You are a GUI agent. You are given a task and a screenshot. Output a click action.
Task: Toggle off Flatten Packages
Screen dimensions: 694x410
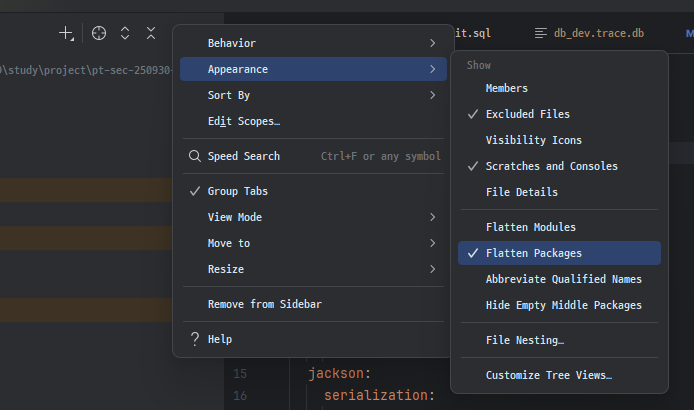click(559, 253)
